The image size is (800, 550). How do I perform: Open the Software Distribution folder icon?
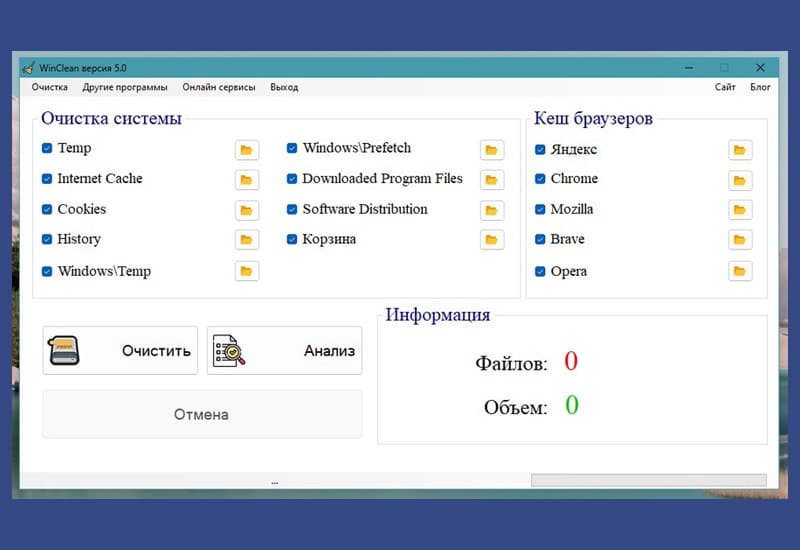click(492, 210)
